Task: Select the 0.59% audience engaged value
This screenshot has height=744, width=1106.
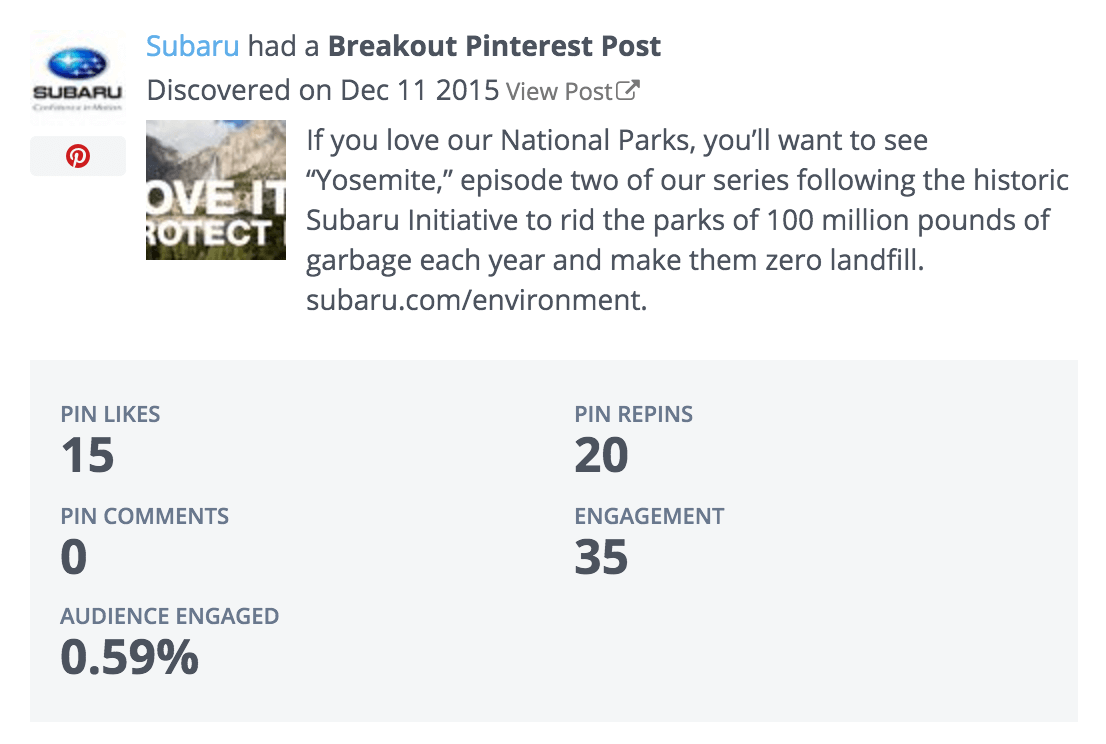Action: click(x=130, y=657)
